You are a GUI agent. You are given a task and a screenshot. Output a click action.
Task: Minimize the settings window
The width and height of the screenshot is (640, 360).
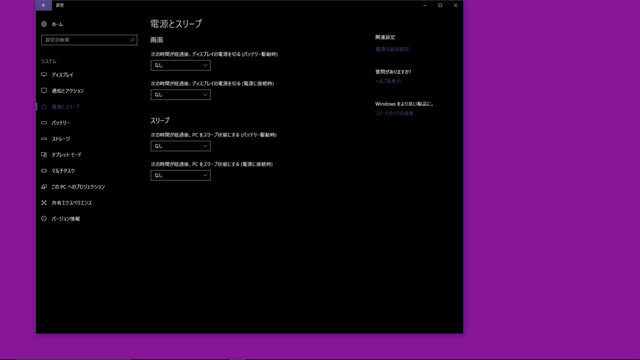(425, 5)
